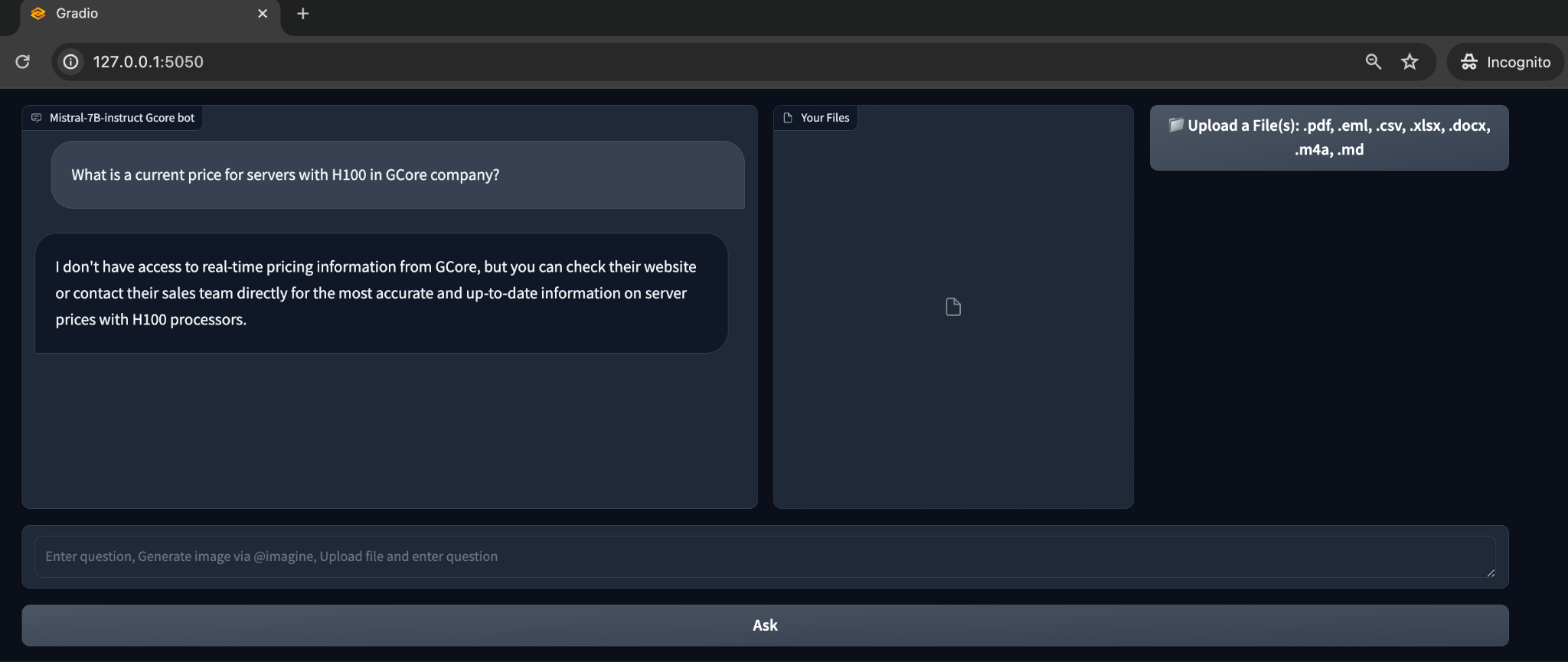
Task: Open the zoom magnifier icon in address bar
Action: [x=1373, y=62]
